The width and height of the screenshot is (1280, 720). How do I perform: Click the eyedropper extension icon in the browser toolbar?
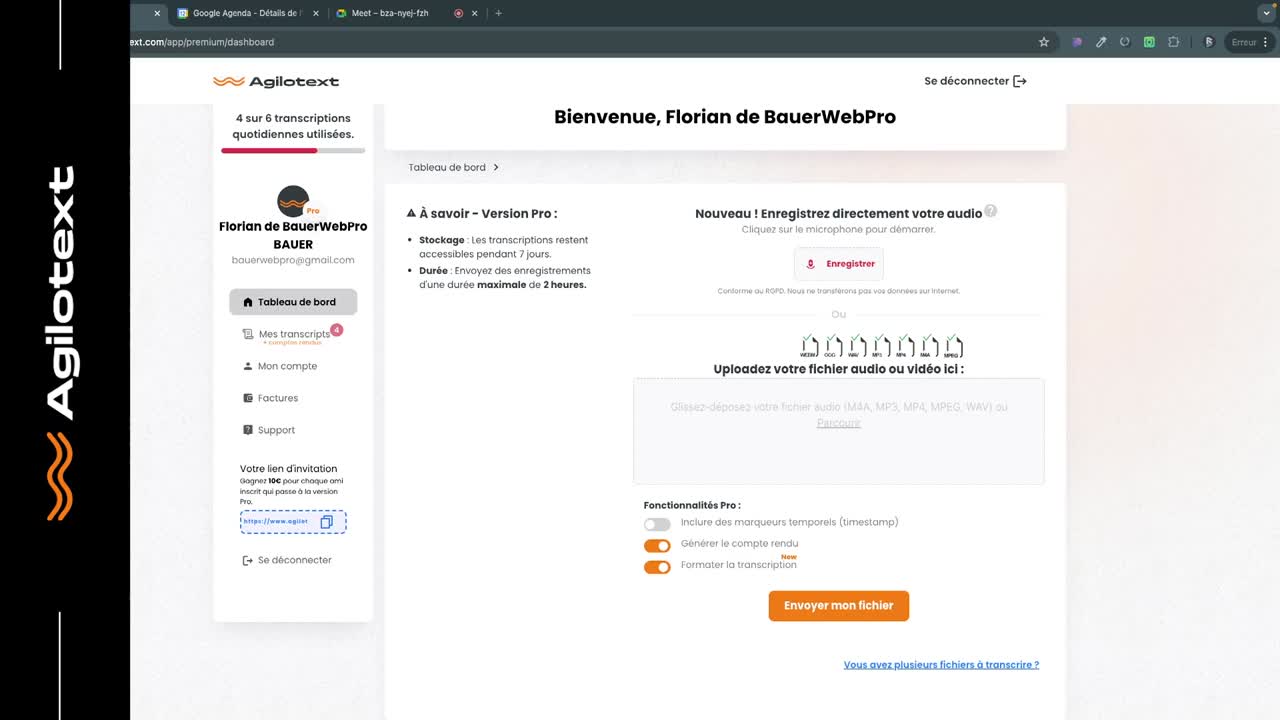(x=1101, y=42)
